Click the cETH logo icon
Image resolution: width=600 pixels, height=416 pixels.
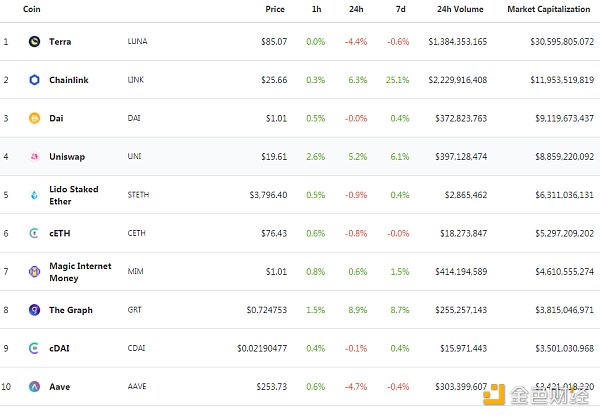pos(35,233)
